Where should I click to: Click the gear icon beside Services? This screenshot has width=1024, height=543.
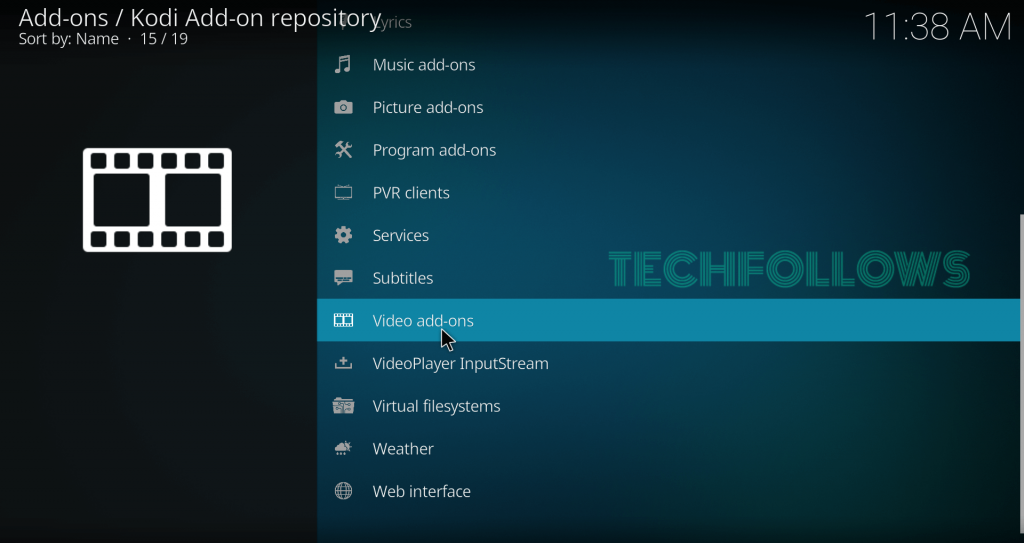(x=343, y=235)
